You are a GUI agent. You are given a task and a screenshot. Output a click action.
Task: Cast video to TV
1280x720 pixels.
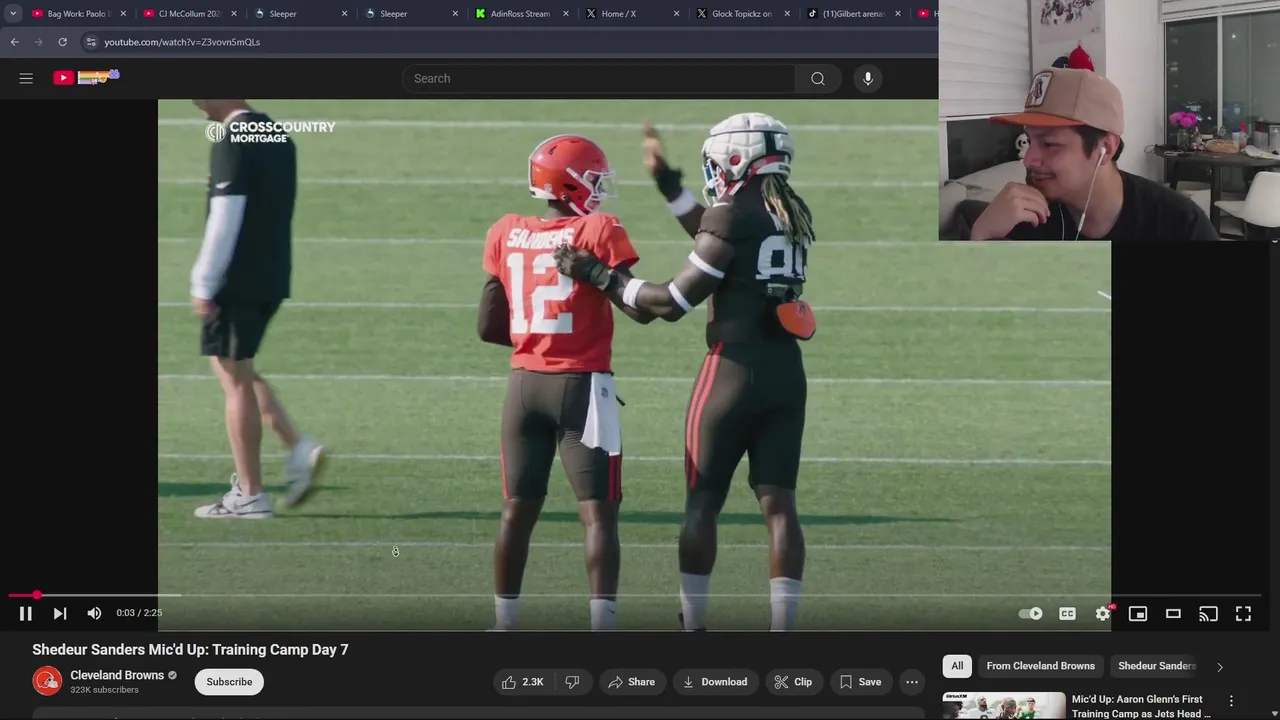(x=1208, y=614)
